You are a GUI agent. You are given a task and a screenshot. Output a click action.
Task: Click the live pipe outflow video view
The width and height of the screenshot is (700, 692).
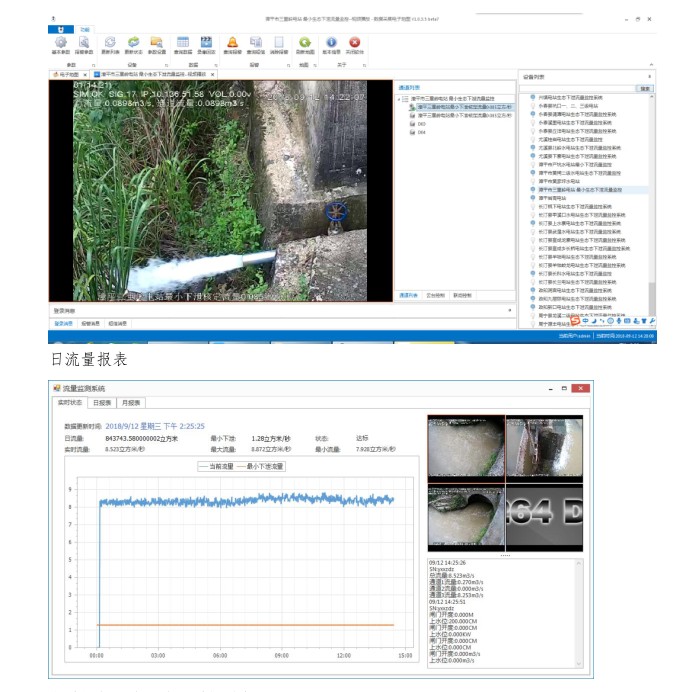[x=220, y=191]
